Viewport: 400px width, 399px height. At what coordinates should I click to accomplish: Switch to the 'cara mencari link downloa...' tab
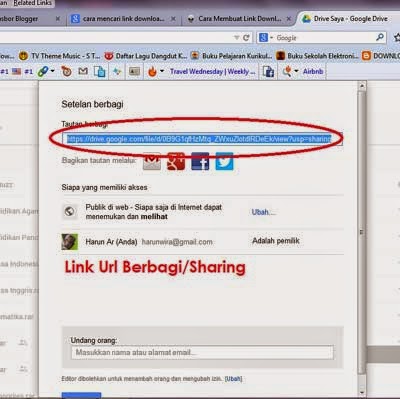tap(123, 19)
